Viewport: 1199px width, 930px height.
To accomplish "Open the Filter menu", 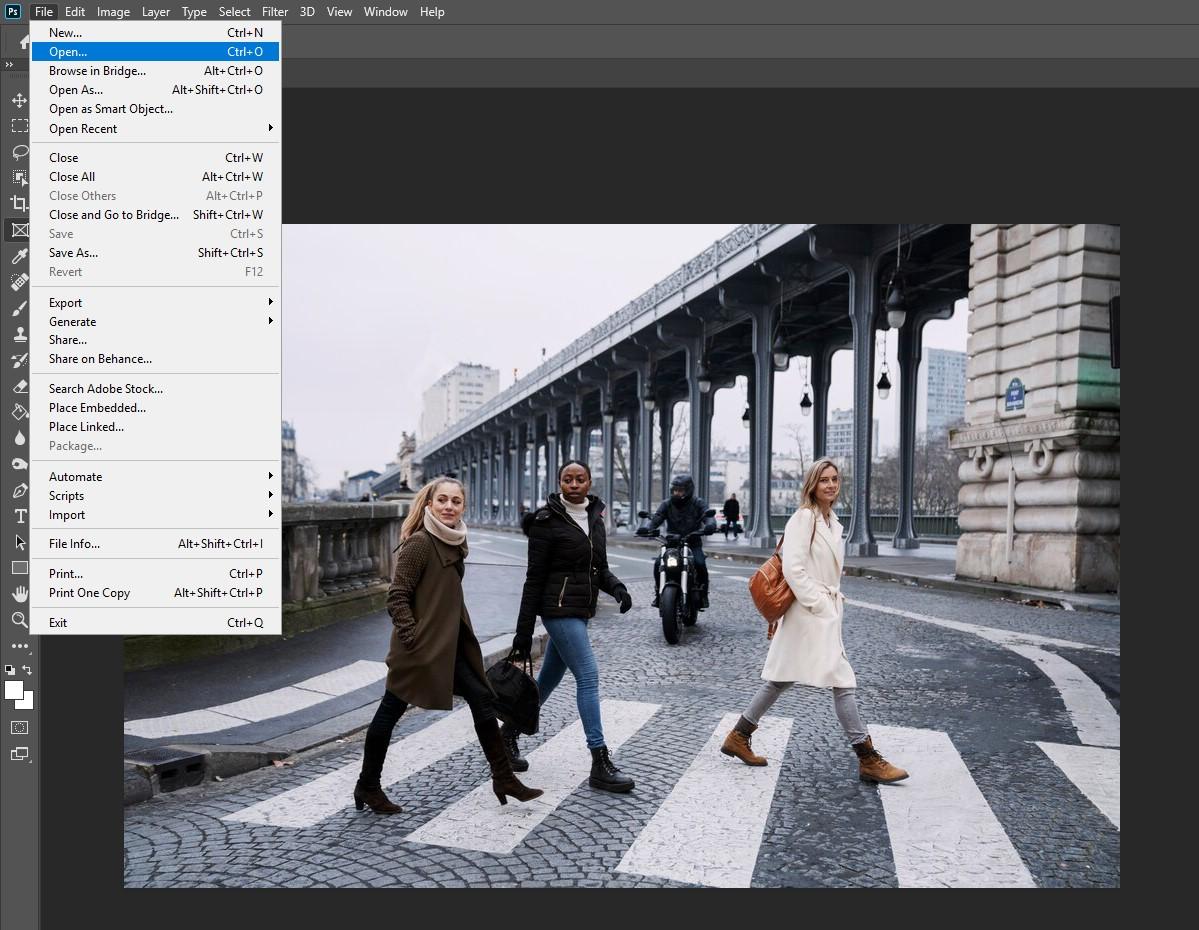I will click(x=274, y=12).
